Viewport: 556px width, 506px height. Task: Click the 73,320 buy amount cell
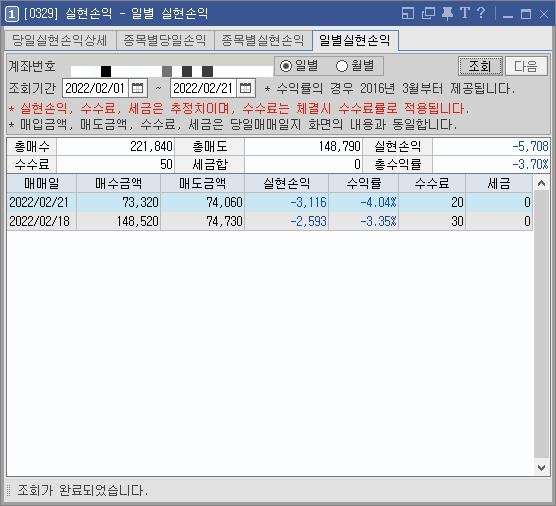[118, 202]
